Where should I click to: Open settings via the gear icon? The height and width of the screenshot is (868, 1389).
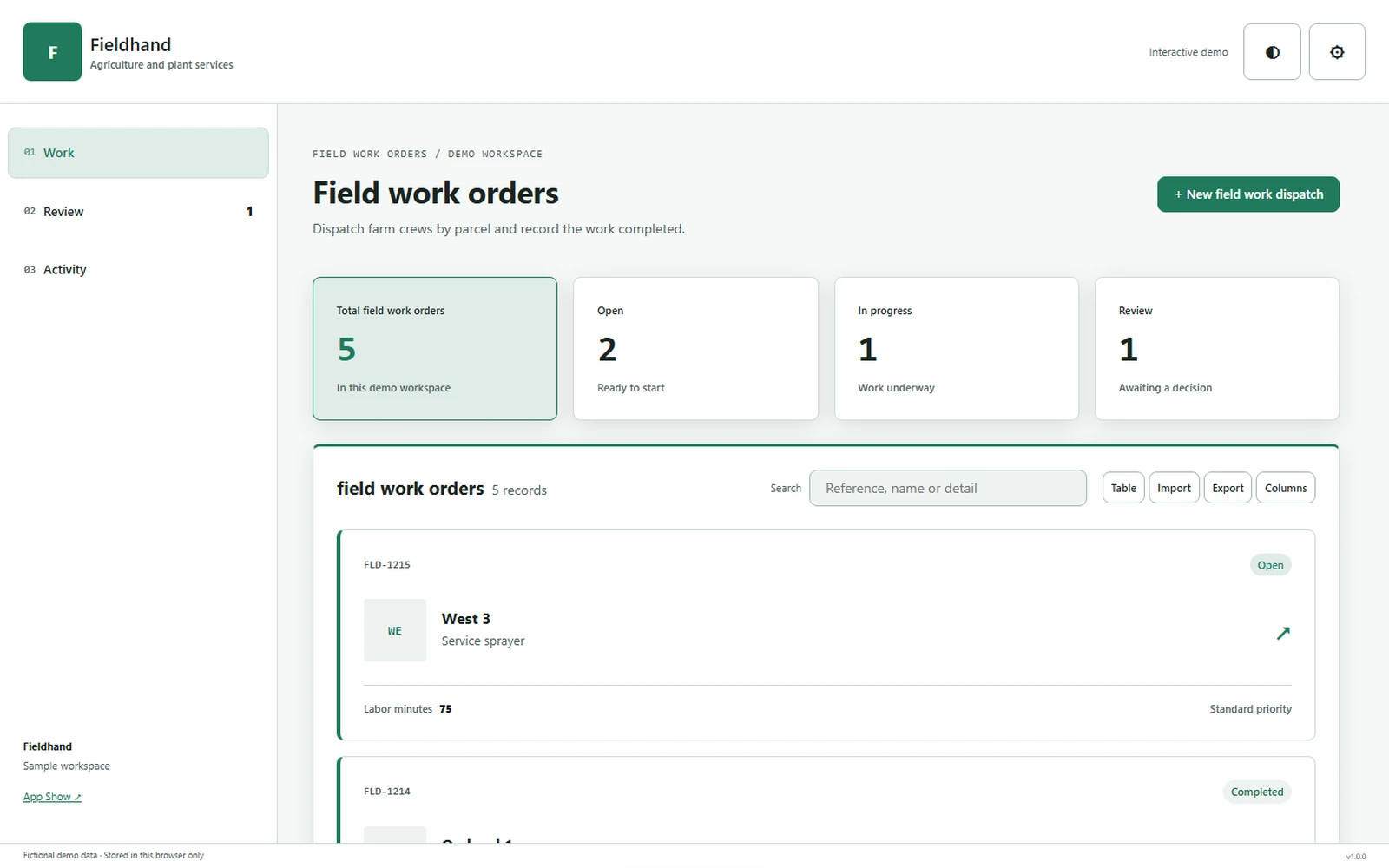coord(1337,52)
